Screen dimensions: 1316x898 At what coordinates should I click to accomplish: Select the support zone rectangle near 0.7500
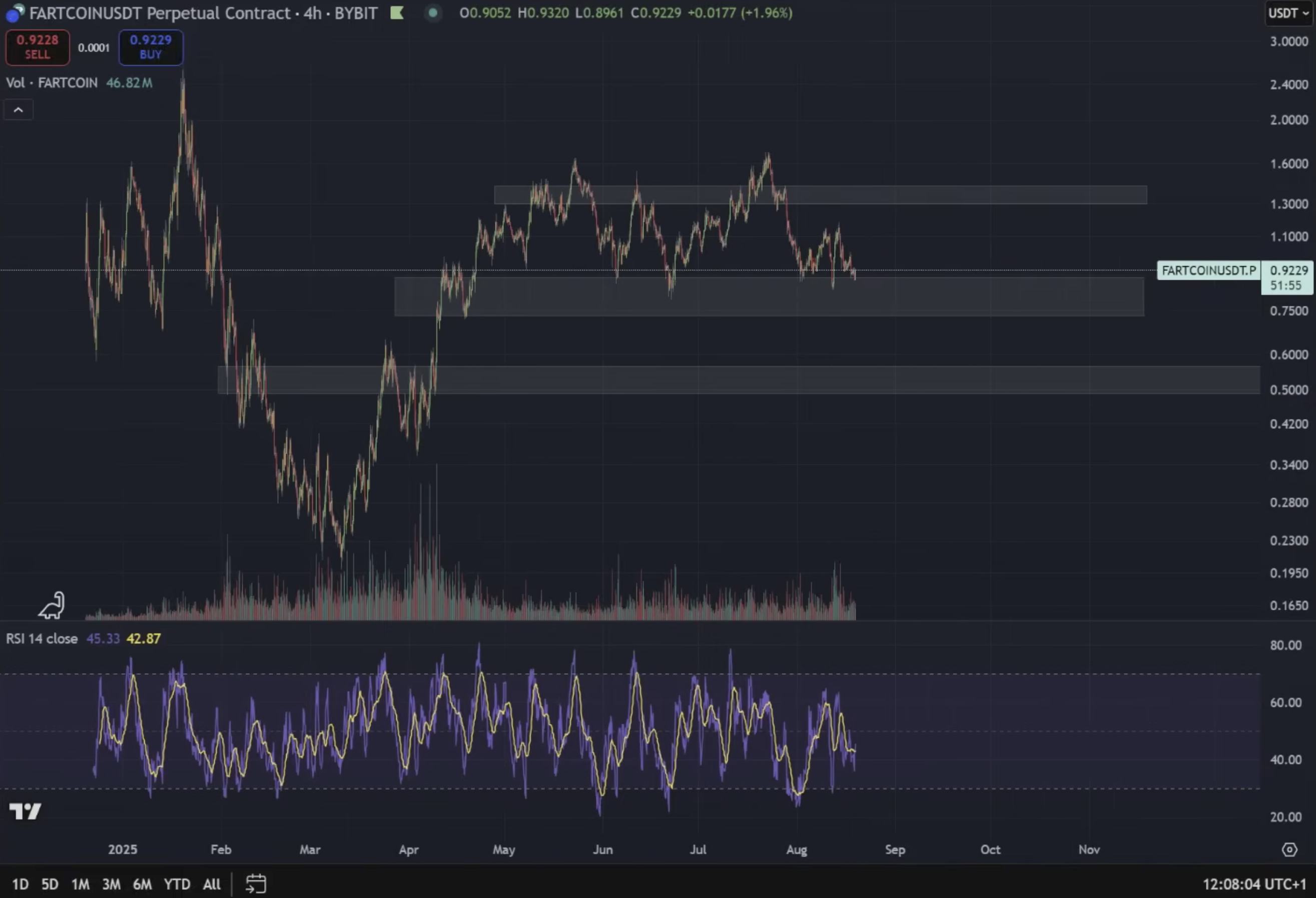(769, 296)
